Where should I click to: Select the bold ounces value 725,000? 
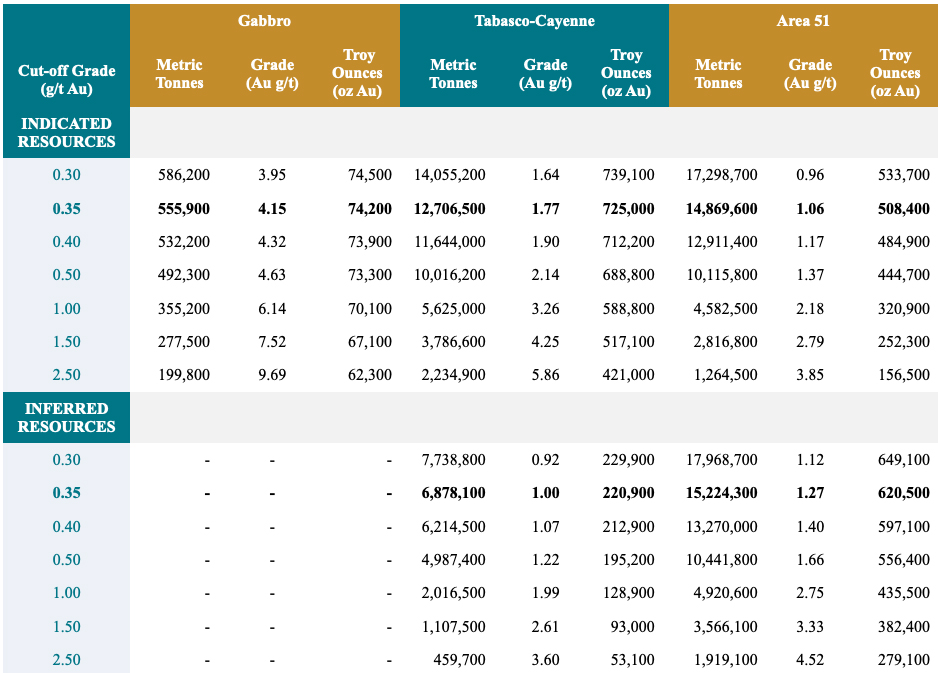point(628,209)
